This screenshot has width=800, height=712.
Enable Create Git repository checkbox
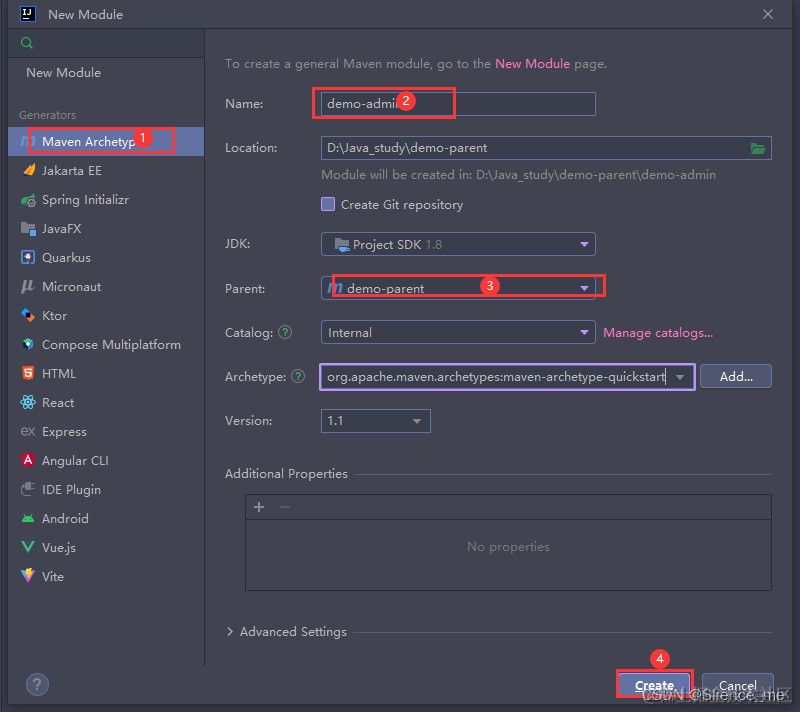coord(328,205)
